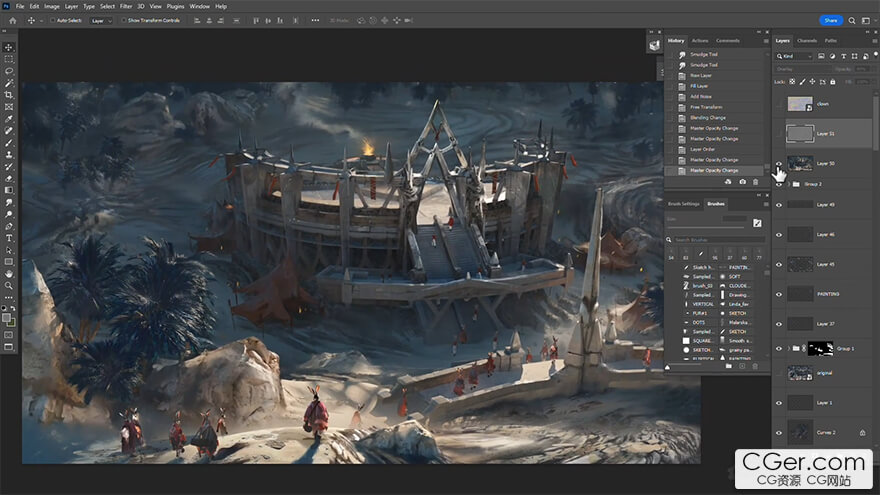Viewport: 880px width, 495px height.
Task: Open the Filter menu
Action: coord(126,6)
